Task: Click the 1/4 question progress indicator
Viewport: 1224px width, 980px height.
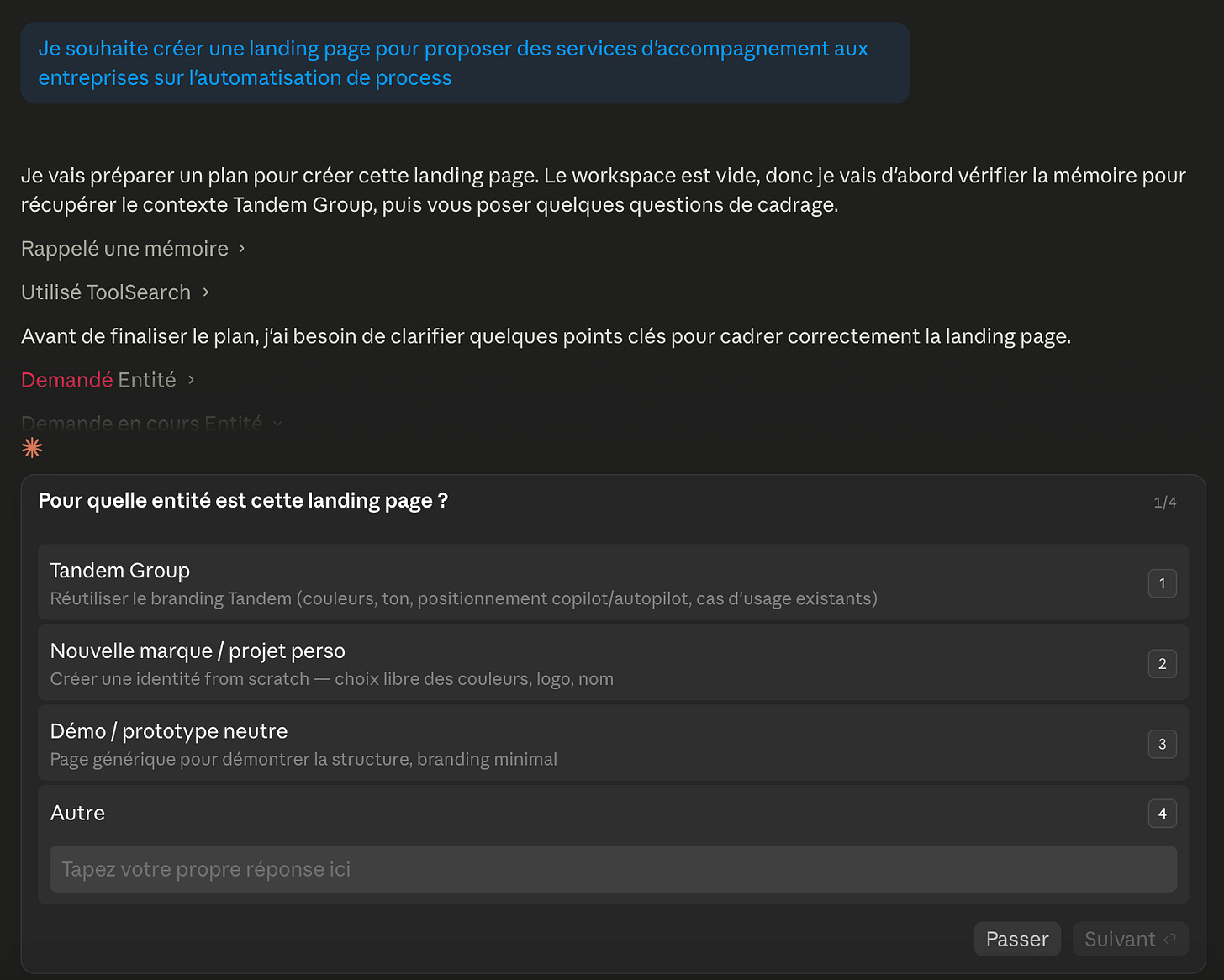Action: [x=1164, y=502]
